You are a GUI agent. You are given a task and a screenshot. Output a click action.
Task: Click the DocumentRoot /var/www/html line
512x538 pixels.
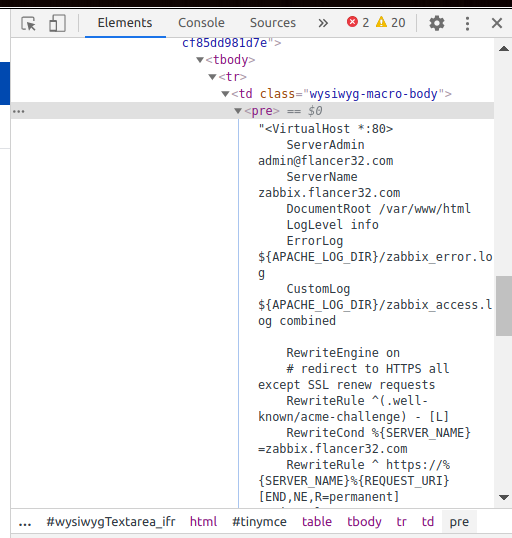click(379, 209)
